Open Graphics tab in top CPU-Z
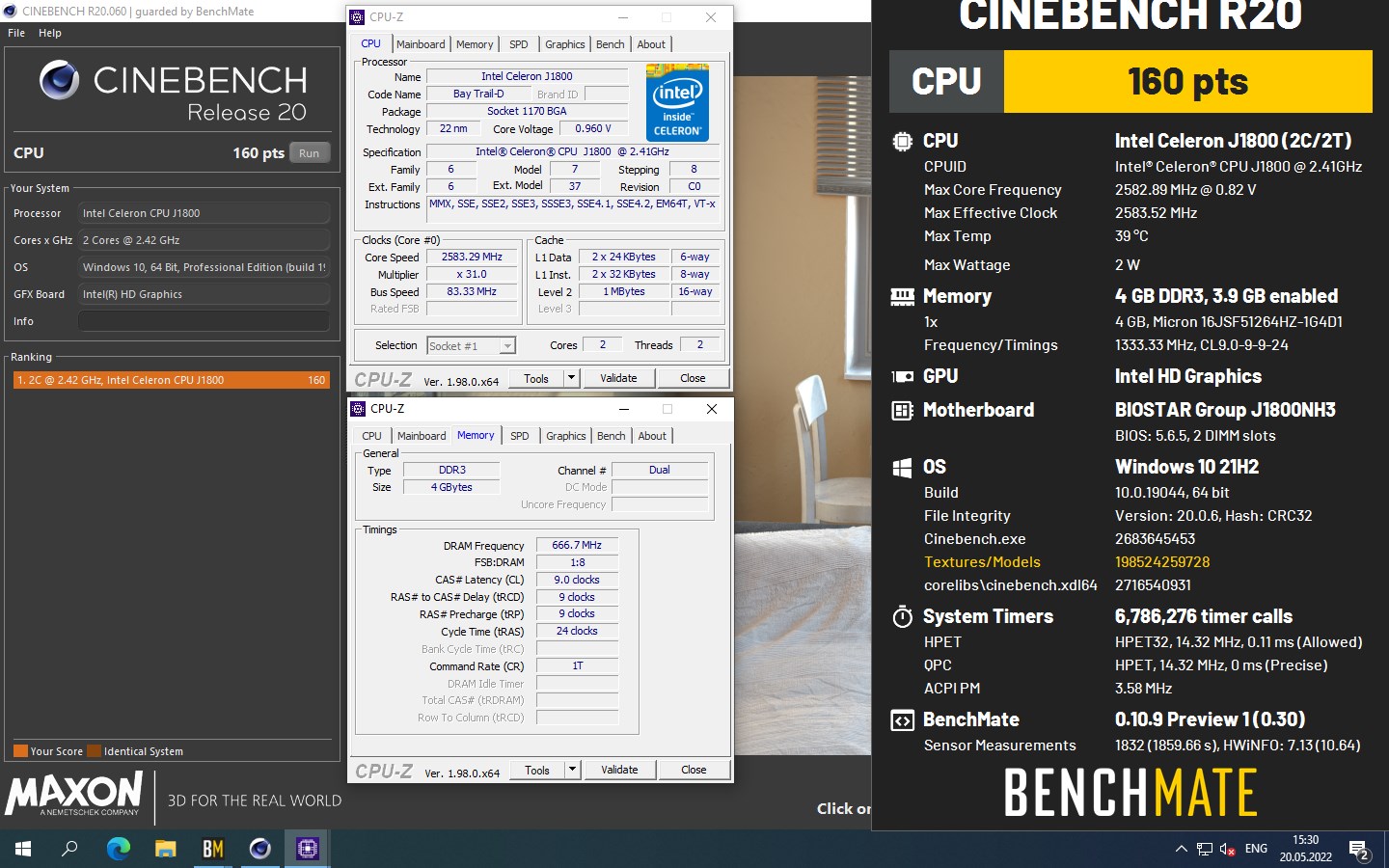1389x868 pixels. [565, 44]
